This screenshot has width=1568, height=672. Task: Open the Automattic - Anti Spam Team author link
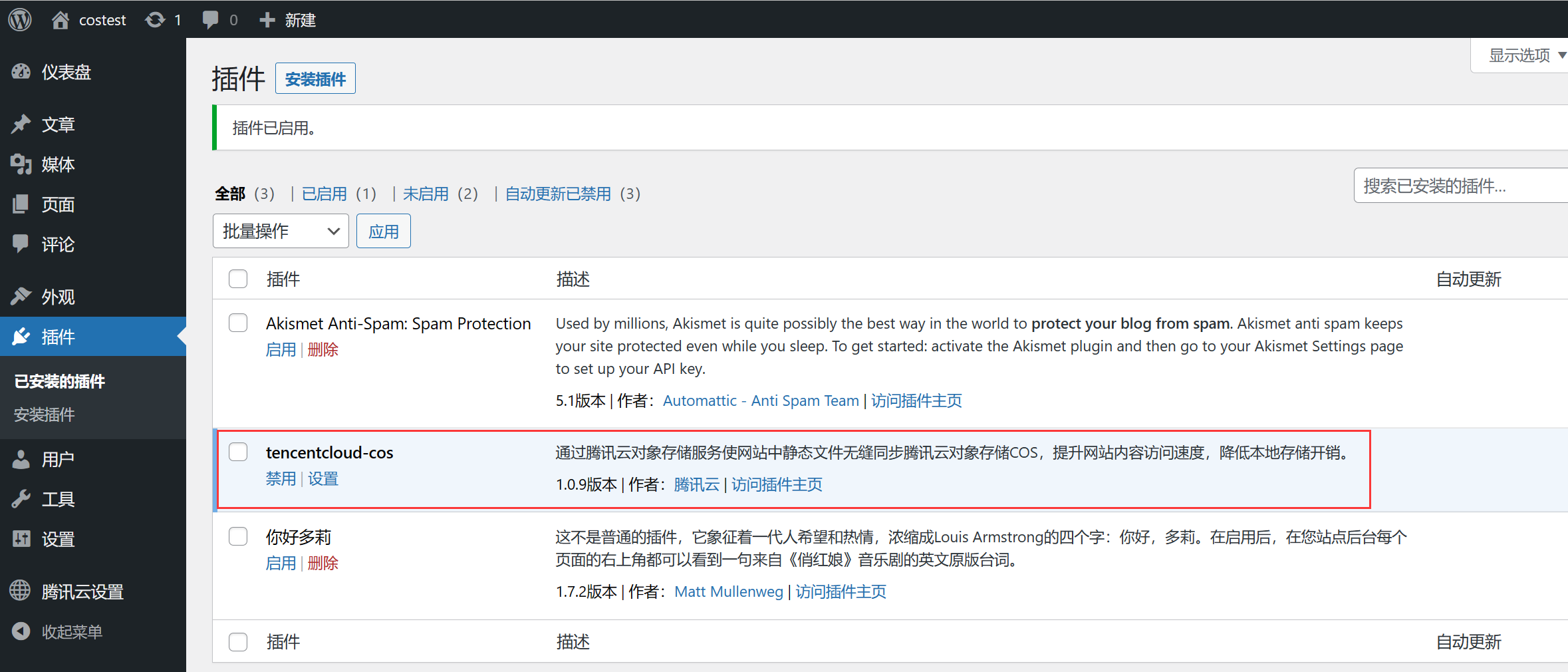coord(761,401)
